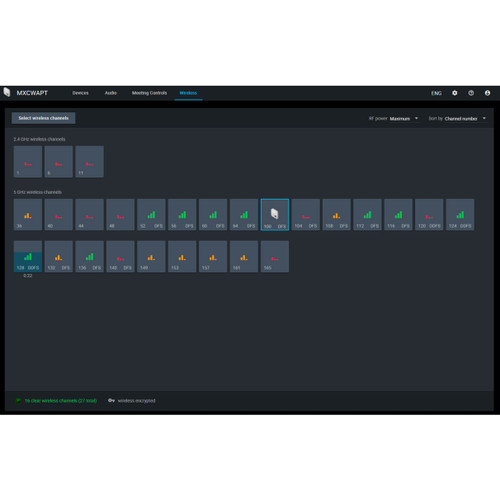Switch to the Audio tab
The height and width of the screenshot is (500, 500).
(111, 93)
